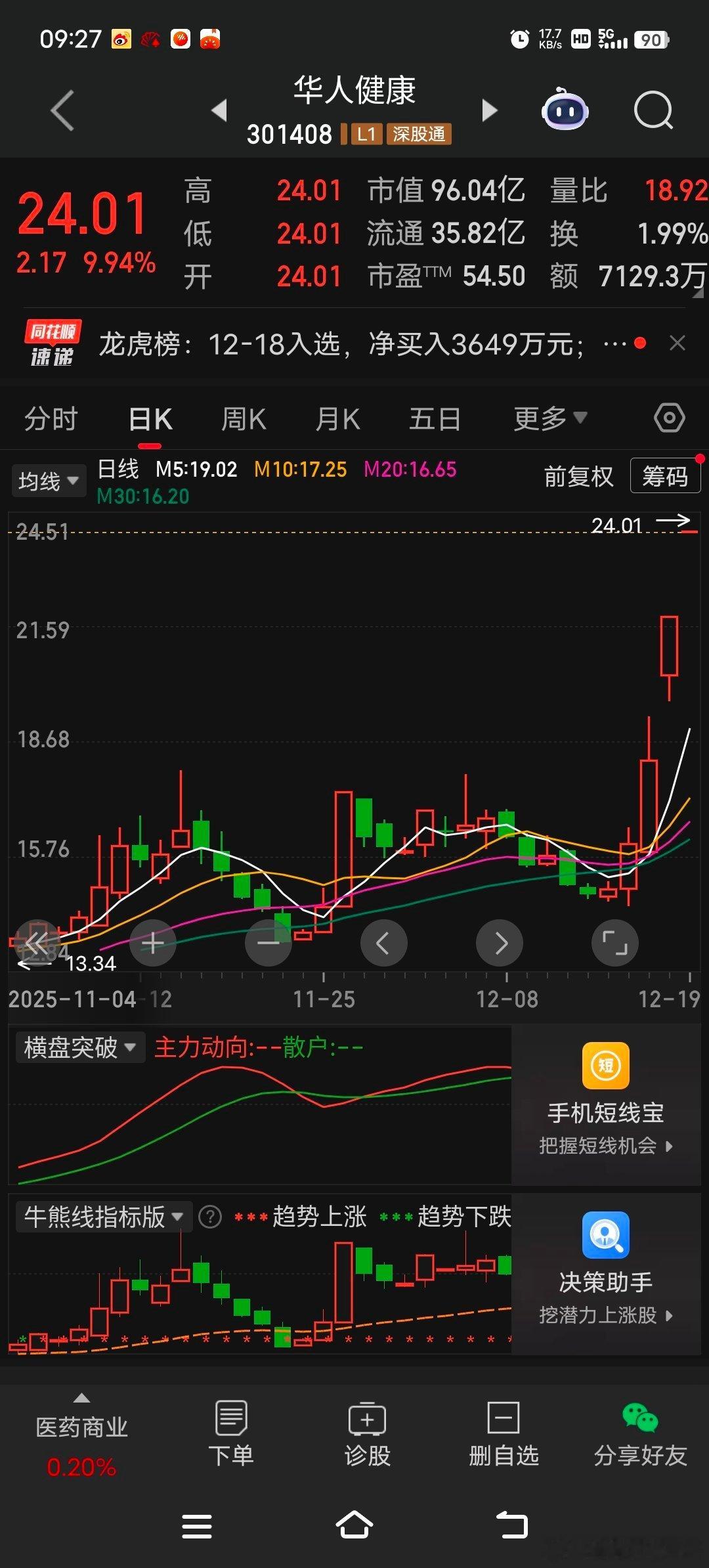Image resolution: width=709 pixels, height=1568 pixels.
Task: Open 龙虎榜 12-18 news item
Action: (341, 343)
